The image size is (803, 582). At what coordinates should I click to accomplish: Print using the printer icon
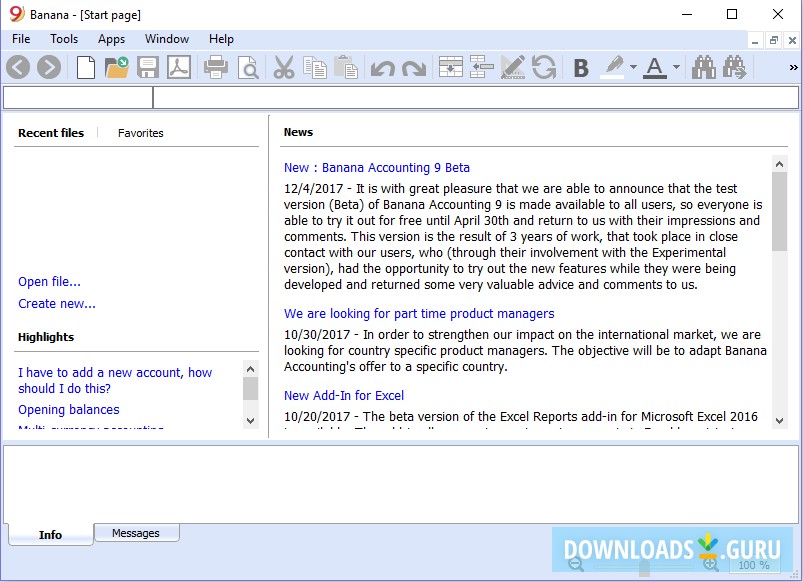216,67
